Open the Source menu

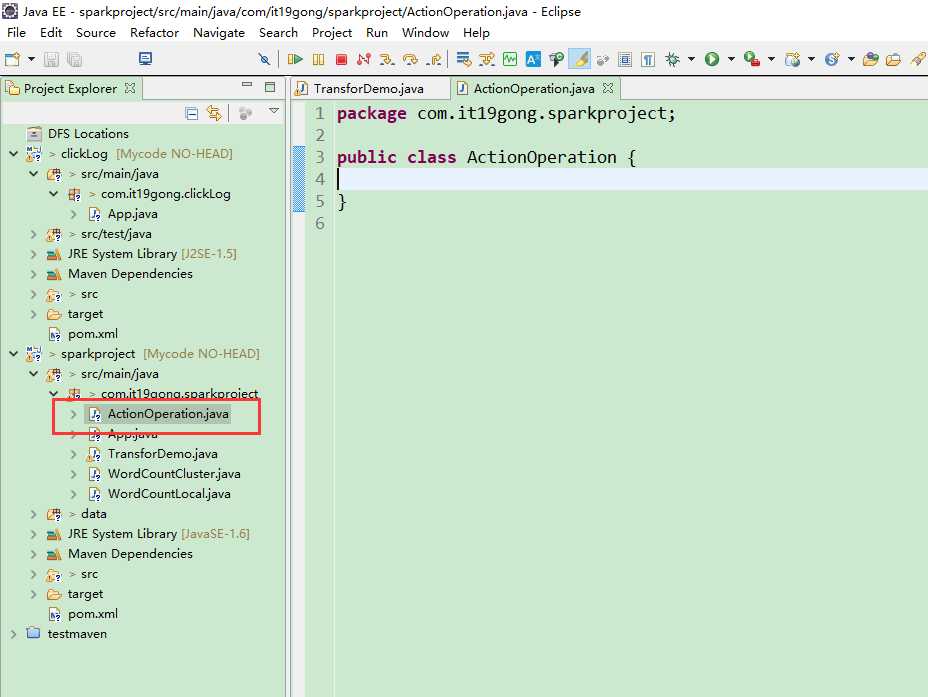96,33
